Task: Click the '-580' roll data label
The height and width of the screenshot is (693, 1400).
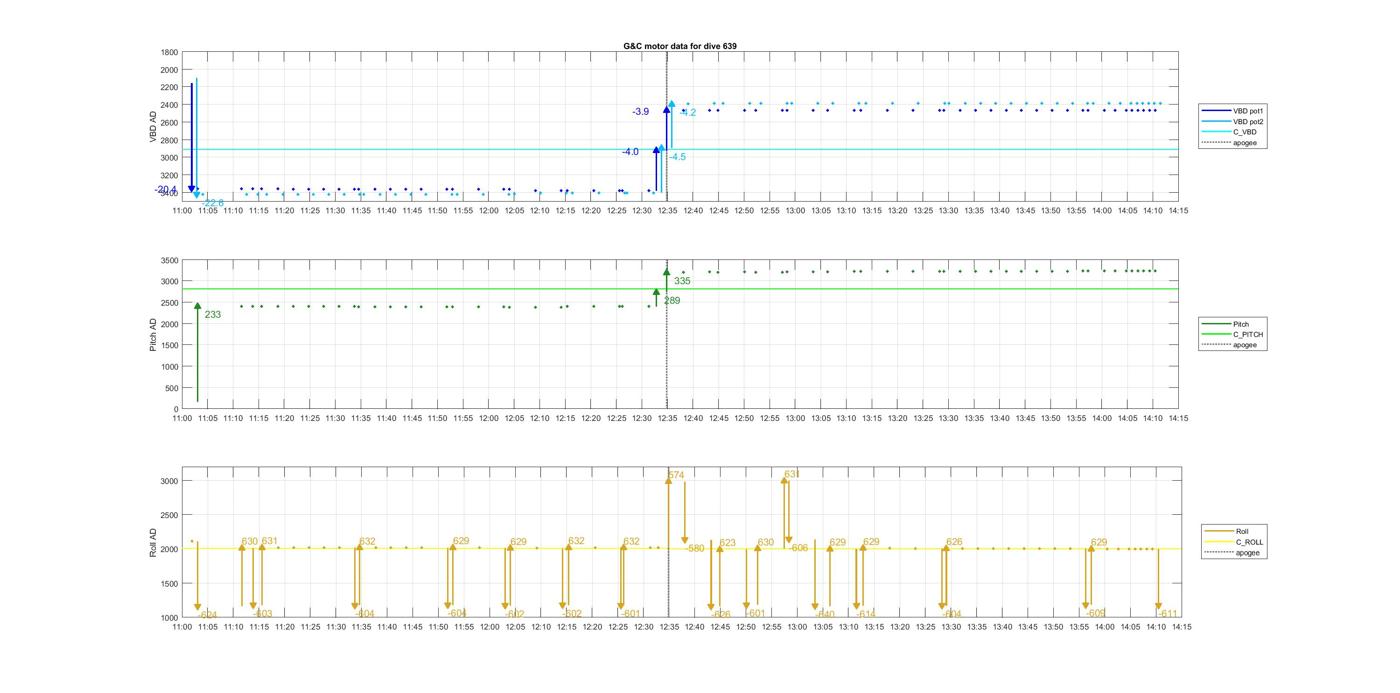Action: (x=694, y=548)
